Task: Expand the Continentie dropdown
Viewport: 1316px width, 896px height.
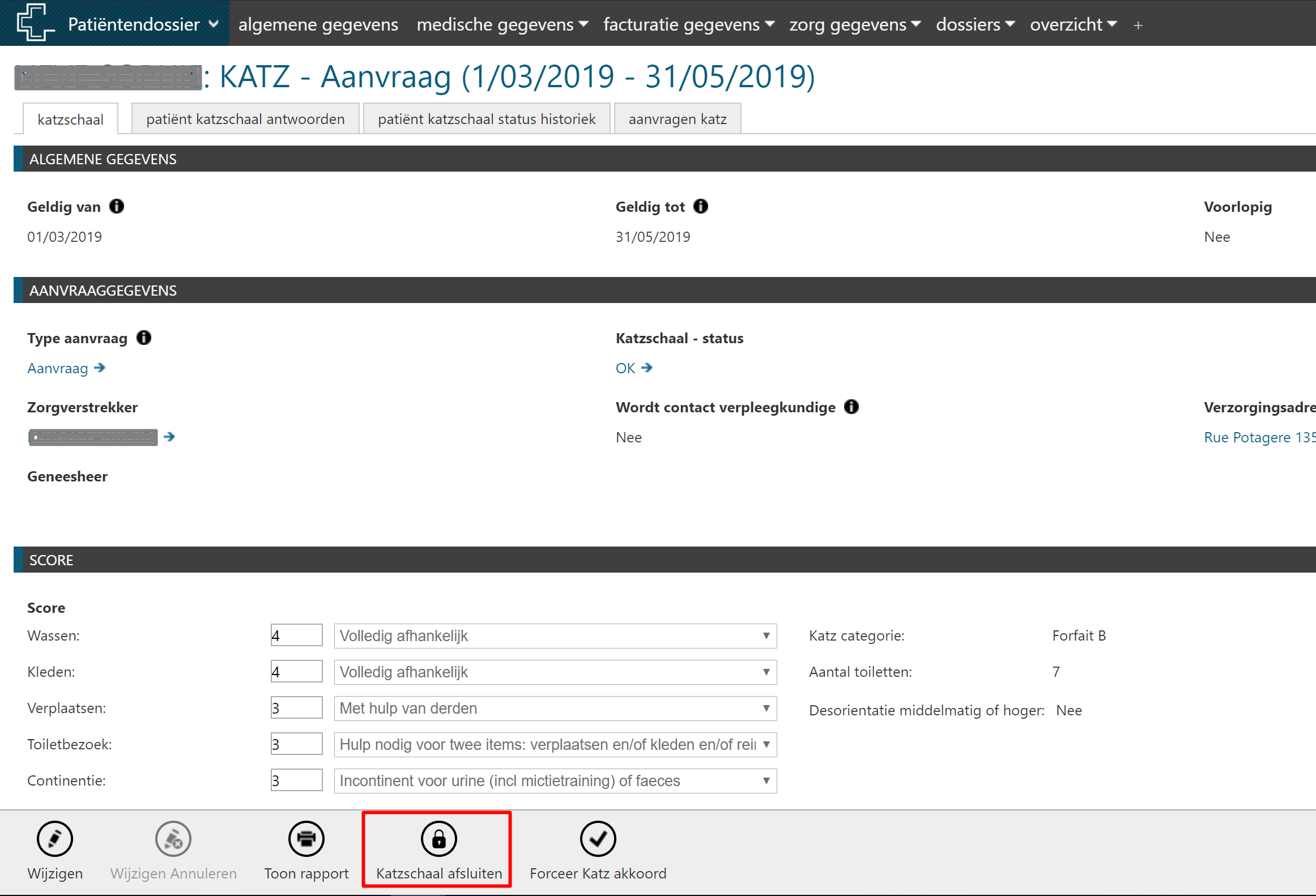Action: (555, 781)
